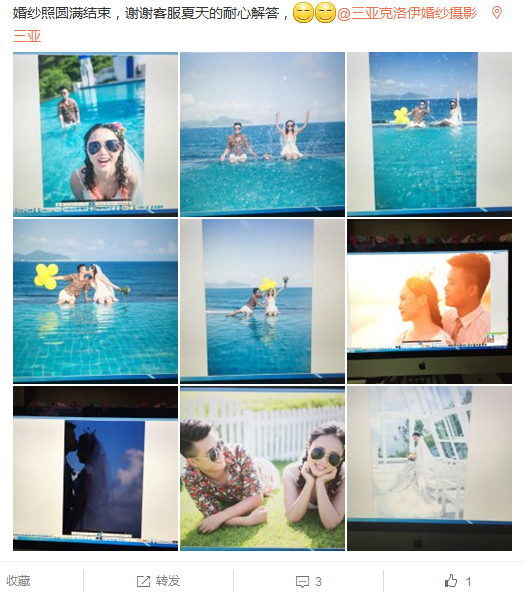Open photo of groom leaning toward bride in pool
This screenshot has width=525, height=593.
point(262,301)
